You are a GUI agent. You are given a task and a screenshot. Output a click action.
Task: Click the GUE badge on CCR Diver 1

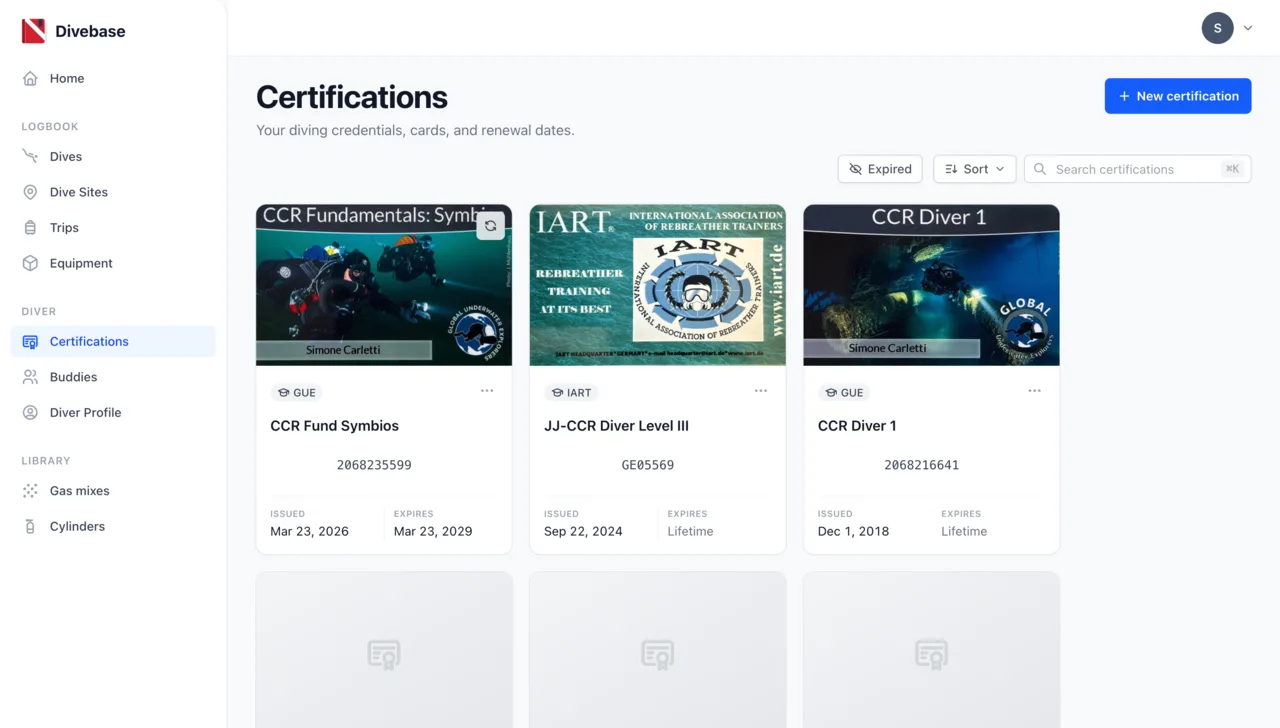844,393
